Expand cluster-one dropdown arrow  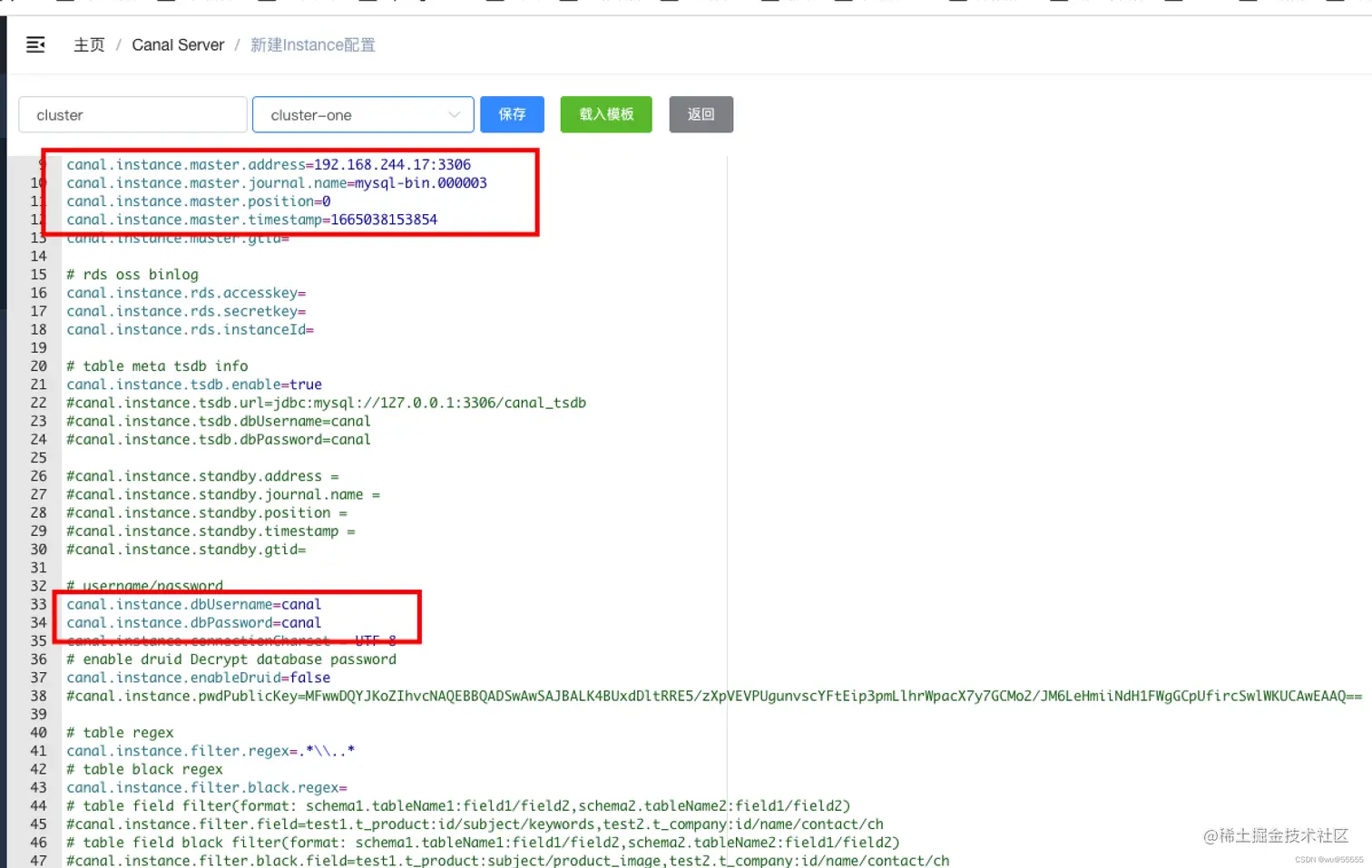coord(455,114)
